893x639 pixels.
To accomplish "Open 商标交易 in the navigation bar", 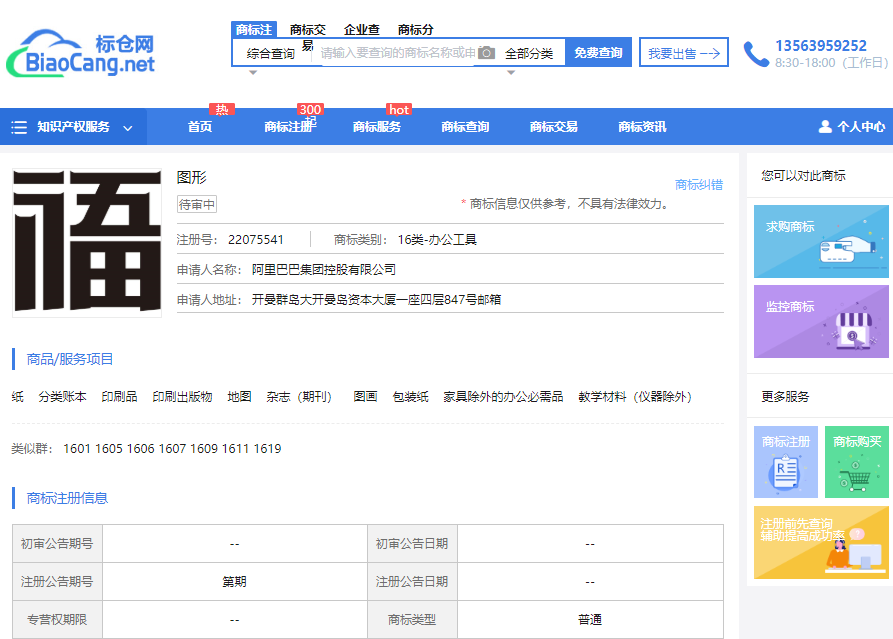I will point(554,126).
